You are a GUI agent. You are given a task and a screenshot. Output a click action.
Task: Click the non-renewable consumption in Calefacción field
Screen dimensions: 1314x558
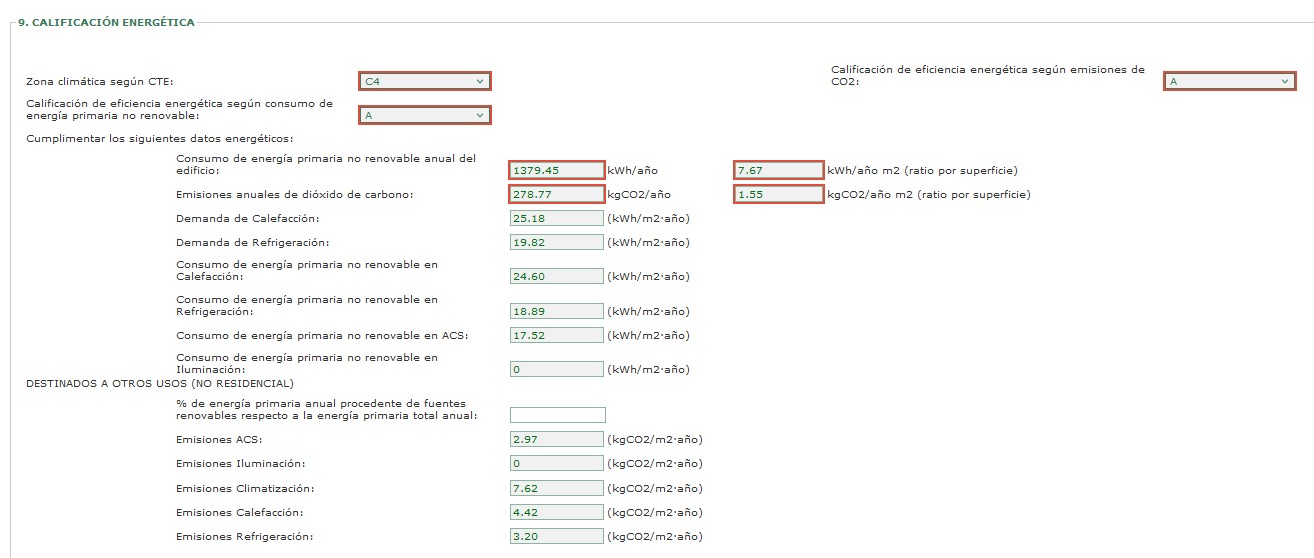point(557,276)
